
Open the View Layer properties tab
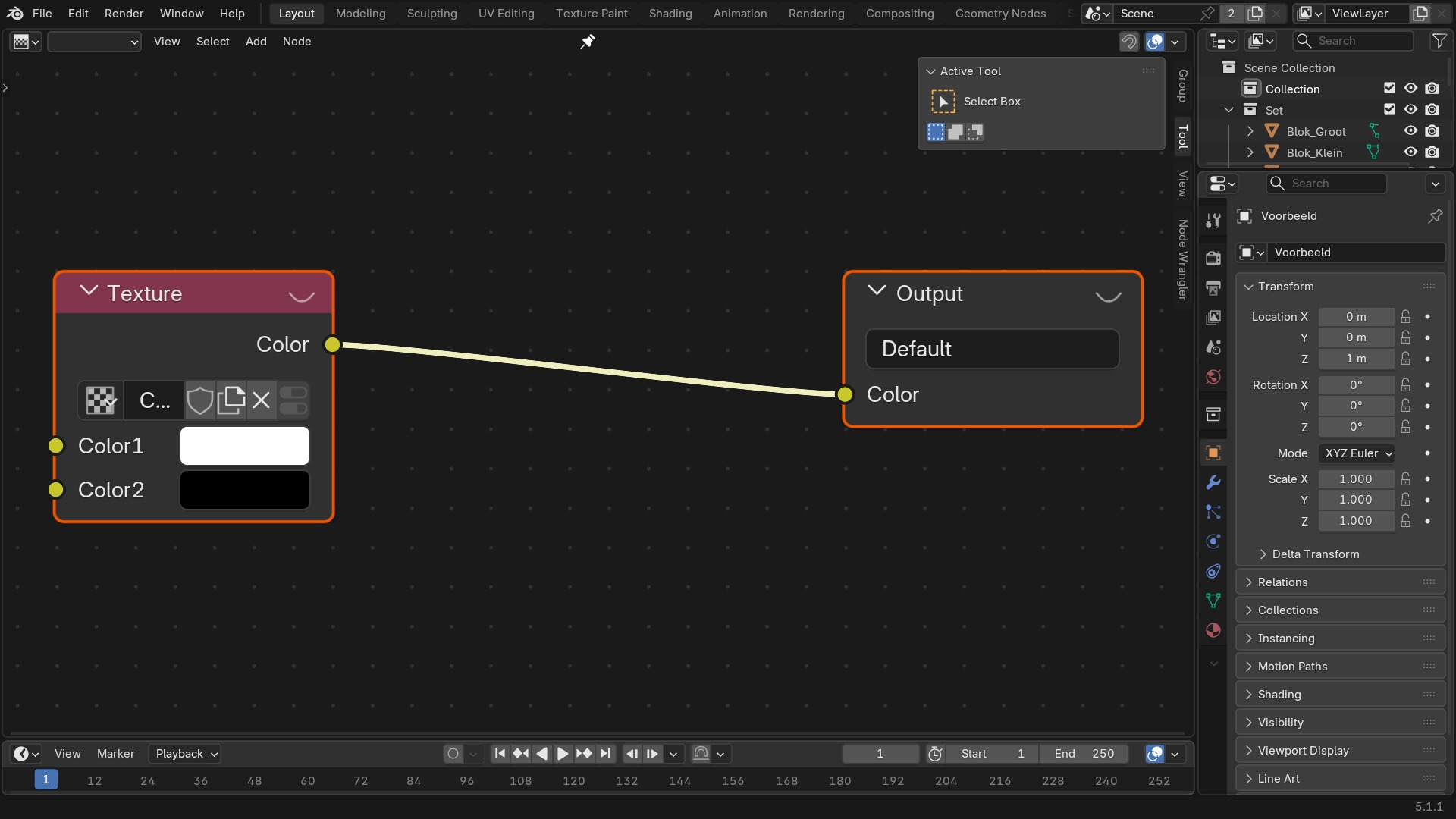(1213, 317)
